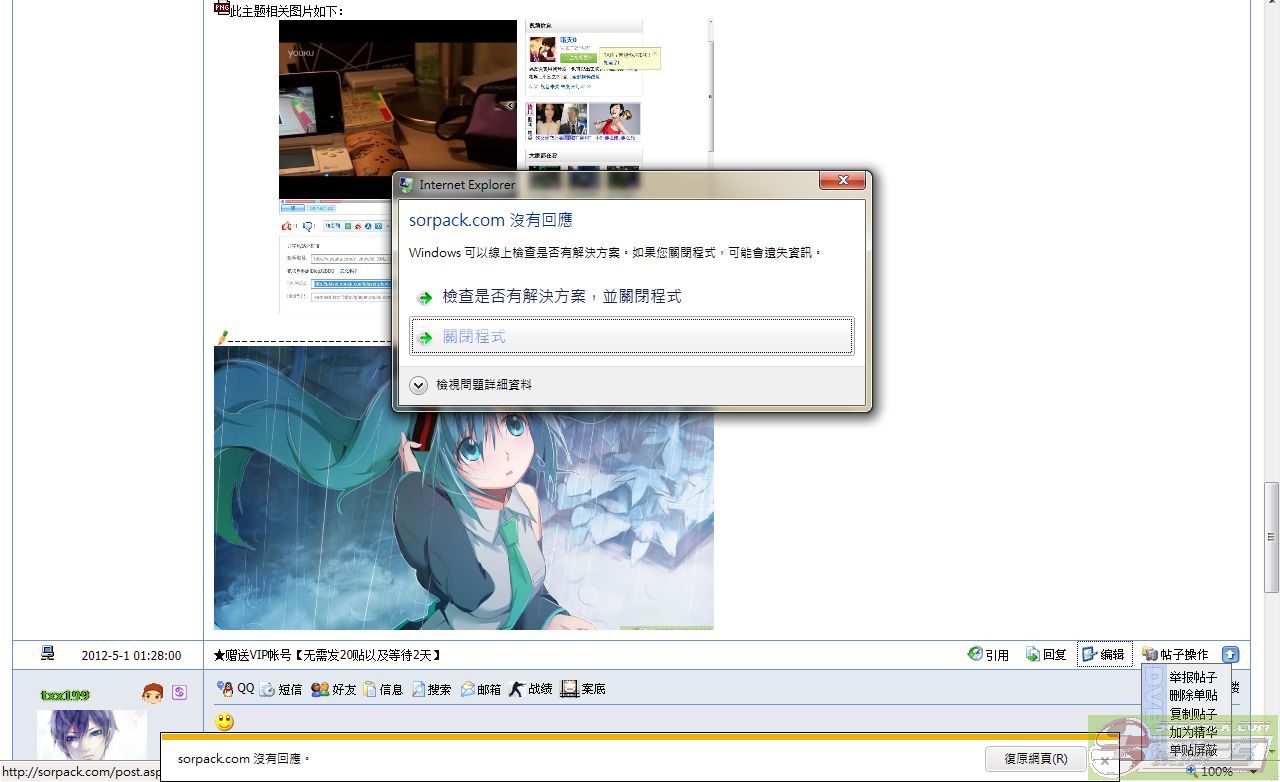Open 短信 short message icon

coord(267,689)
